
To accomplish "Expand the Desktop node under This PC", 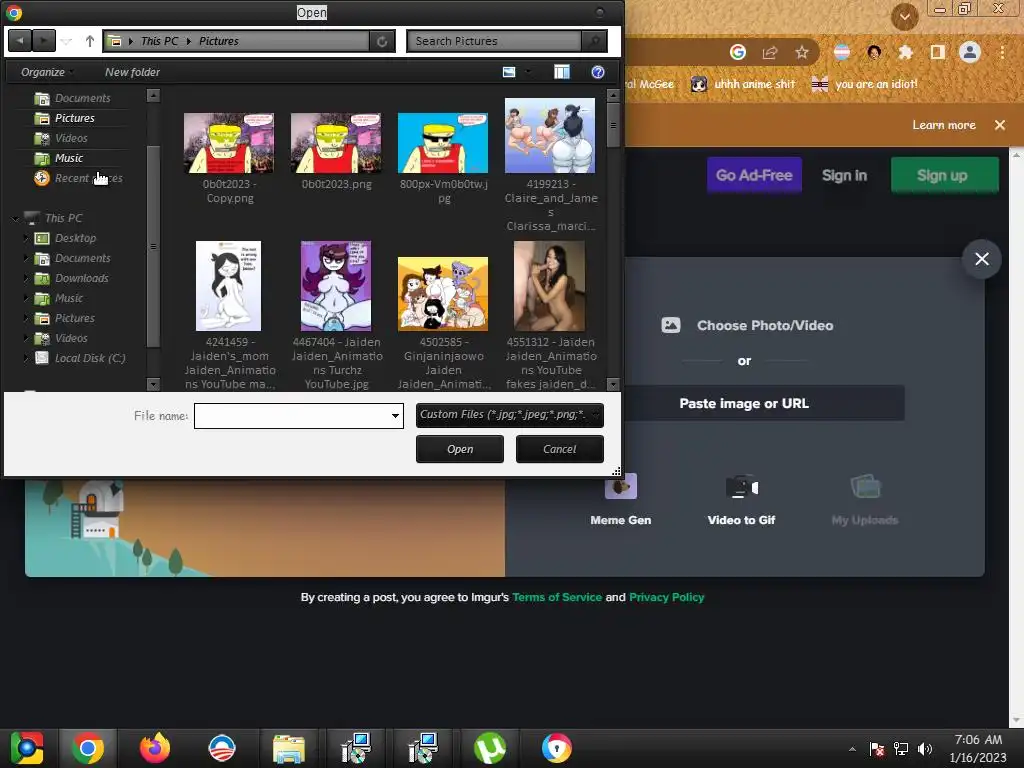I will [25, 238].
